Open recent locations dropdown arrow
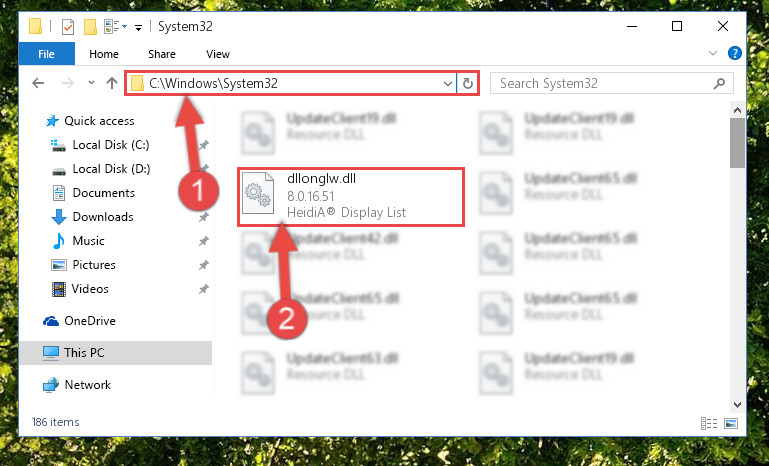Viewport: 769px width, 466px height. tap(91, 82)
